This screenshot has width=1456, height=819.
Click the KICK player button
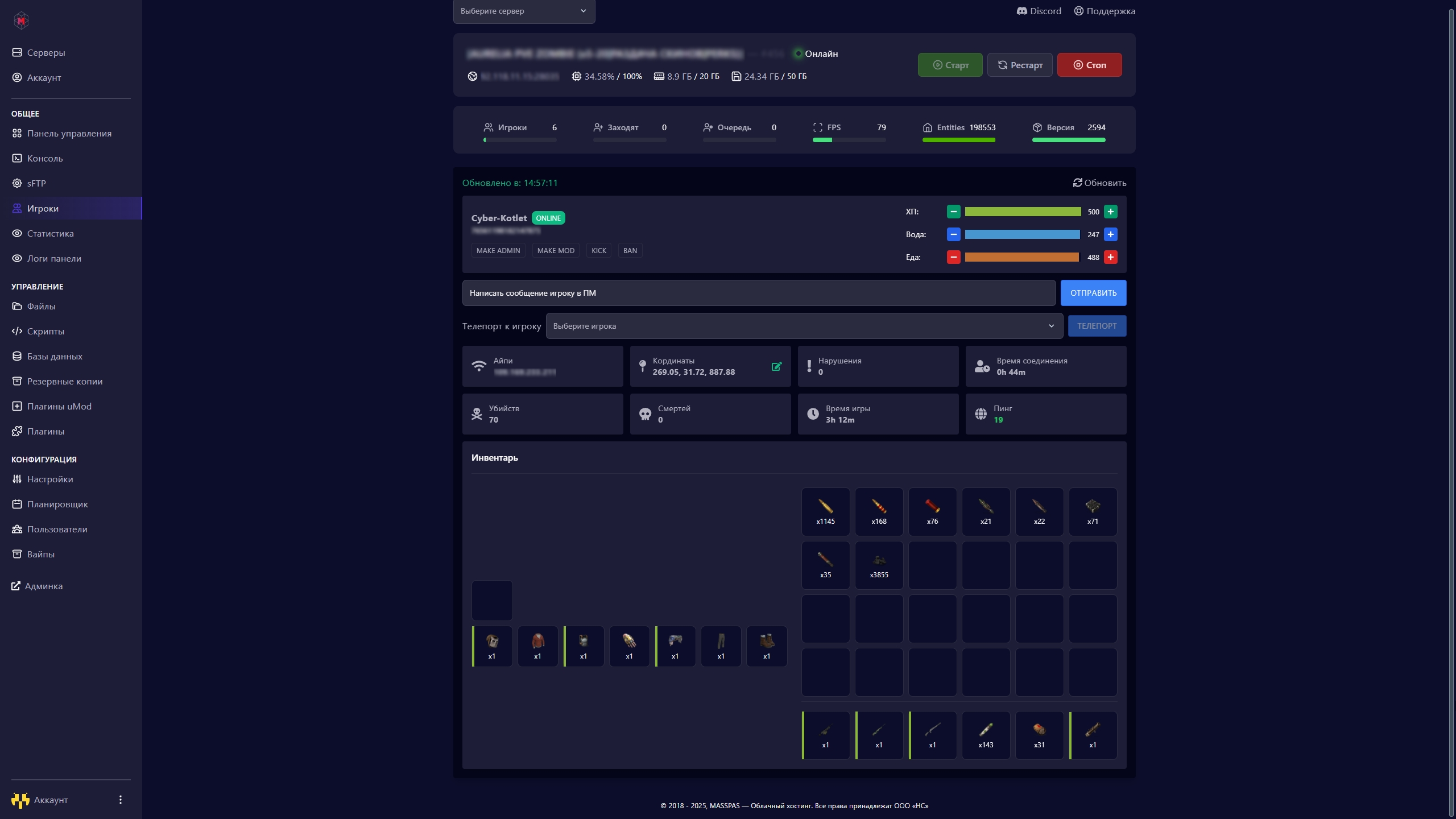598,250
